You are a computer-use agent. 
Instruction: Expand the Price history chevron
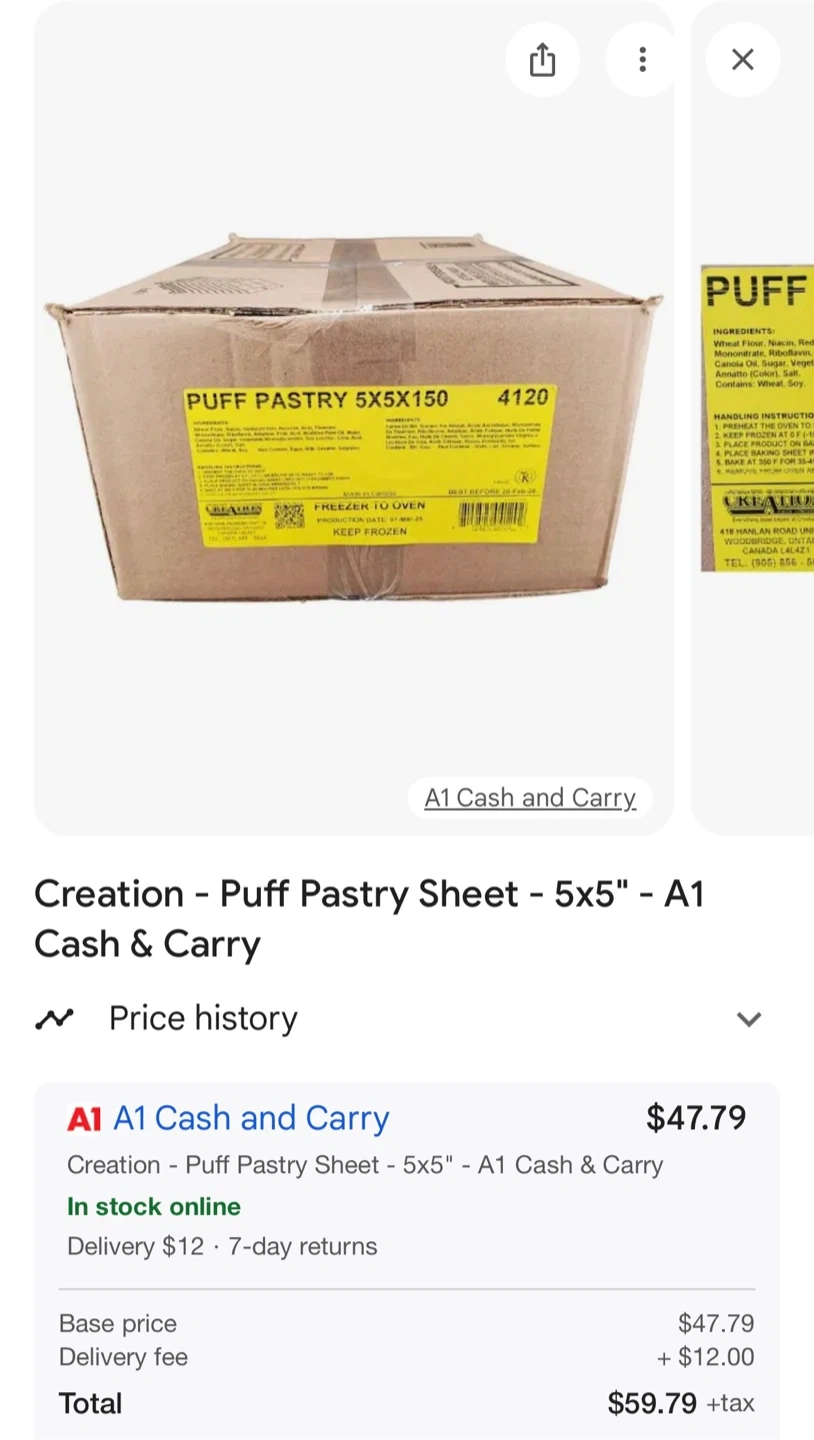tap(748, 1019)
